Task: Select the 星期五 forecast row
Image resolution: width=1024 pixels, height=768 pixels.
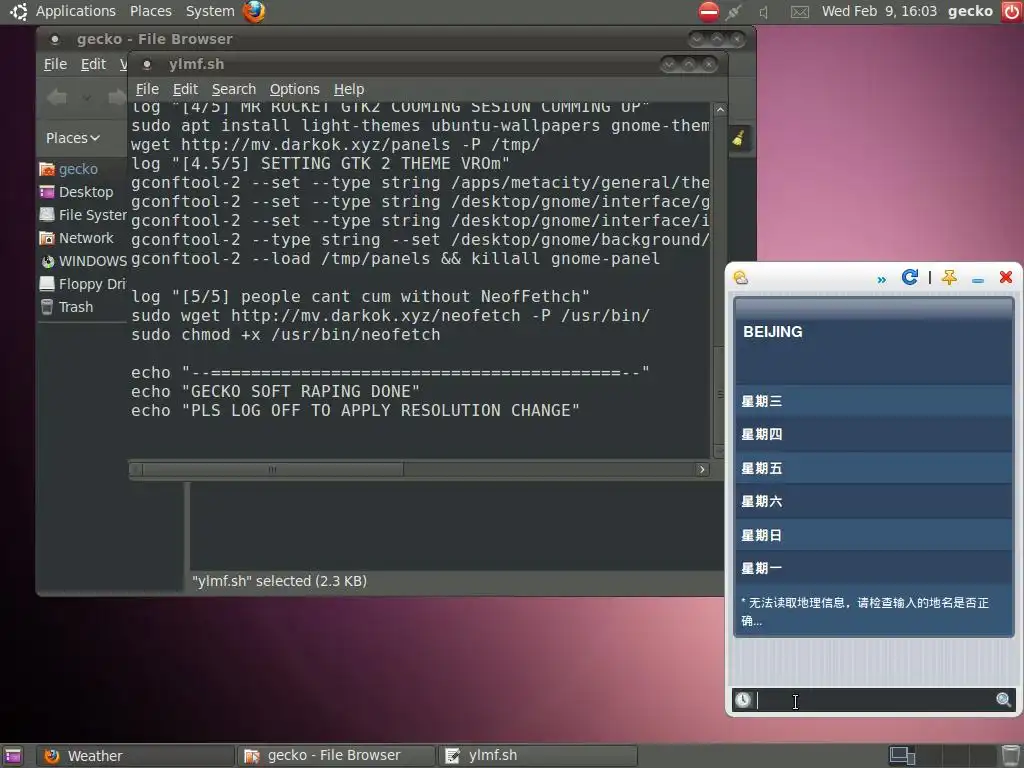Action: (873, 468)
